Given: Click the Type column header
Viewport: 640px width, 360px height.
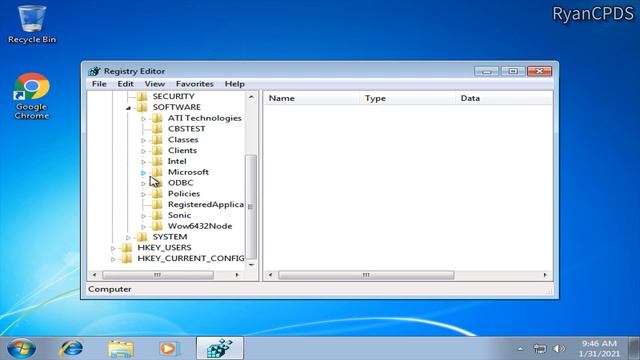Looking at the screenshot, I should pos(408,98).
